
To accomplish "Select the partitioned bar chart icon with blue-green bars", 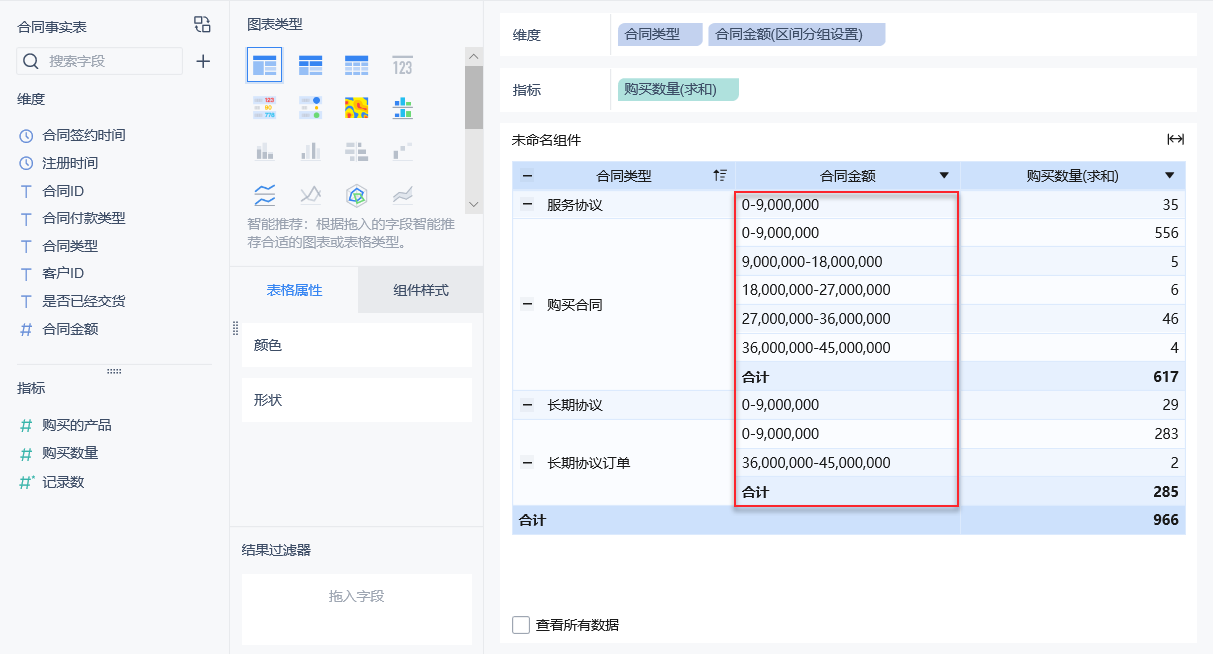I will [402, 108].
